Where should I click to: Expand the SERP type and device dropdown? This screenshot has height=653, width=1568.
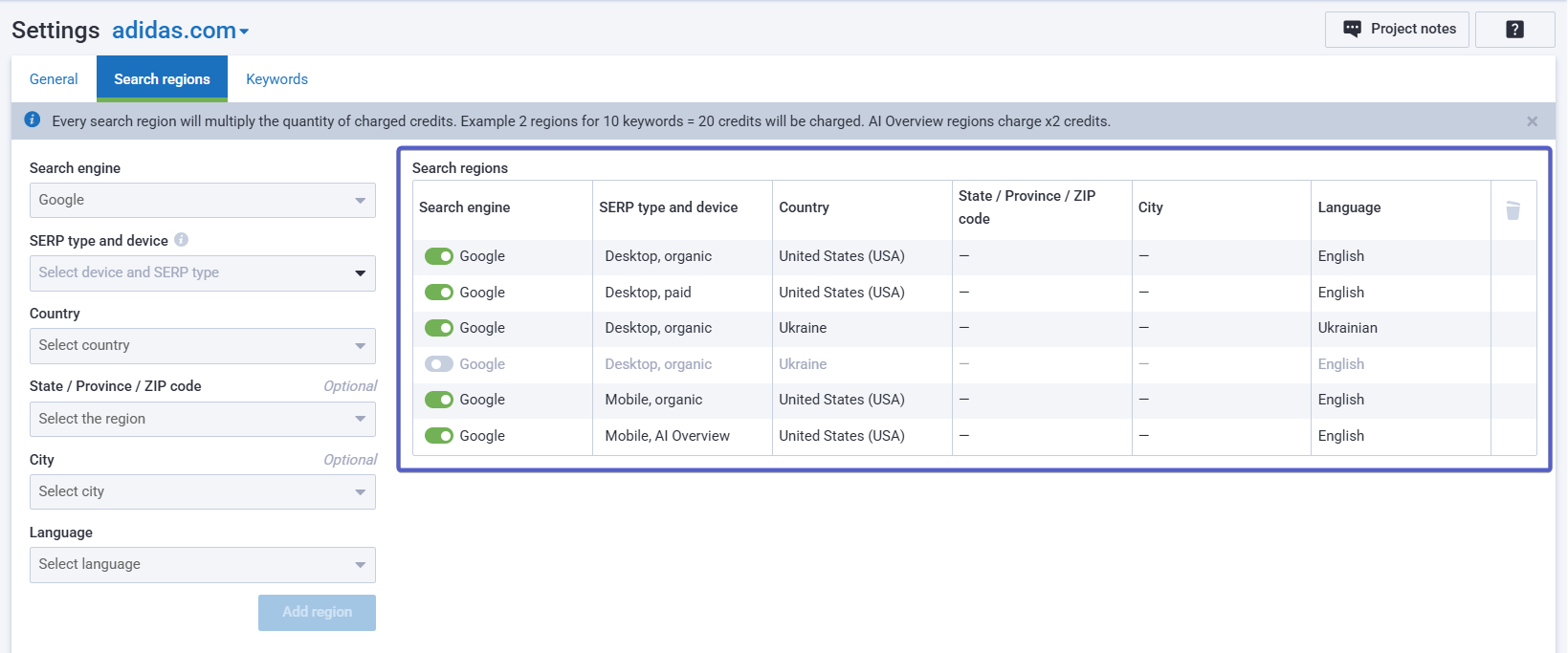(x=202, y=273)
